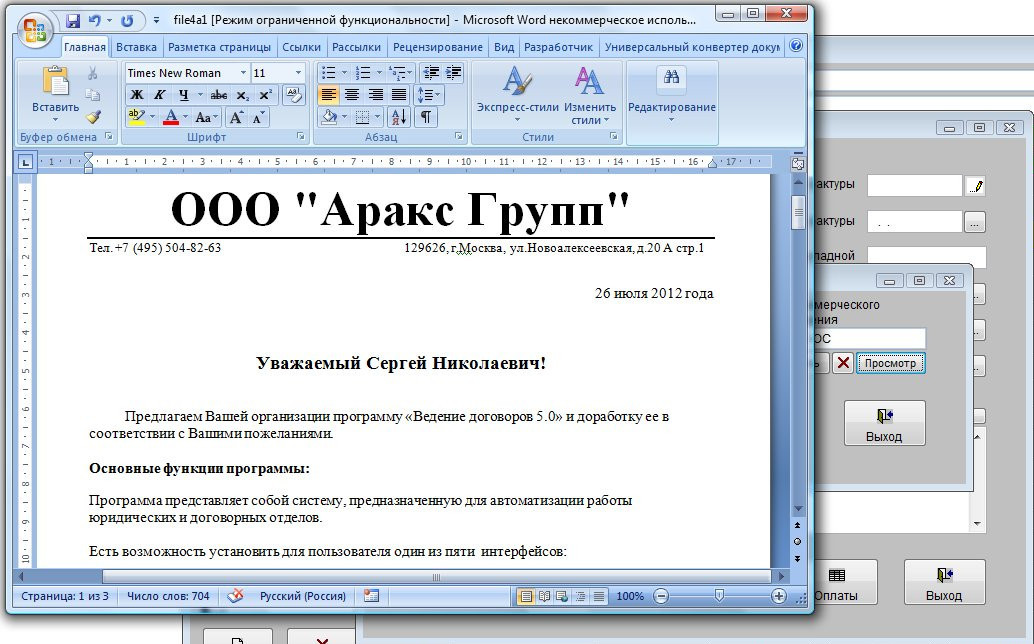
Task: Copy the selection to the clipboard
Action: point(93,95)
